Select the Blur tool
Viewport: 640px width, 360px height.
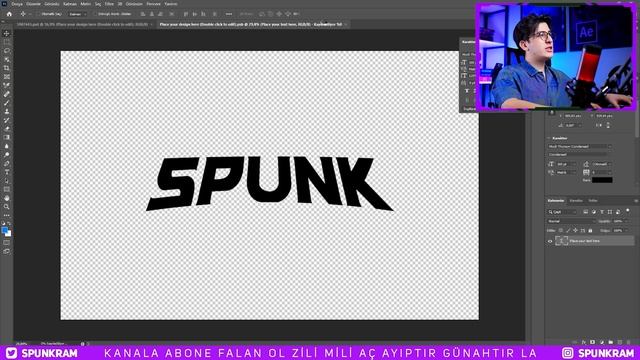pos(7,146)
